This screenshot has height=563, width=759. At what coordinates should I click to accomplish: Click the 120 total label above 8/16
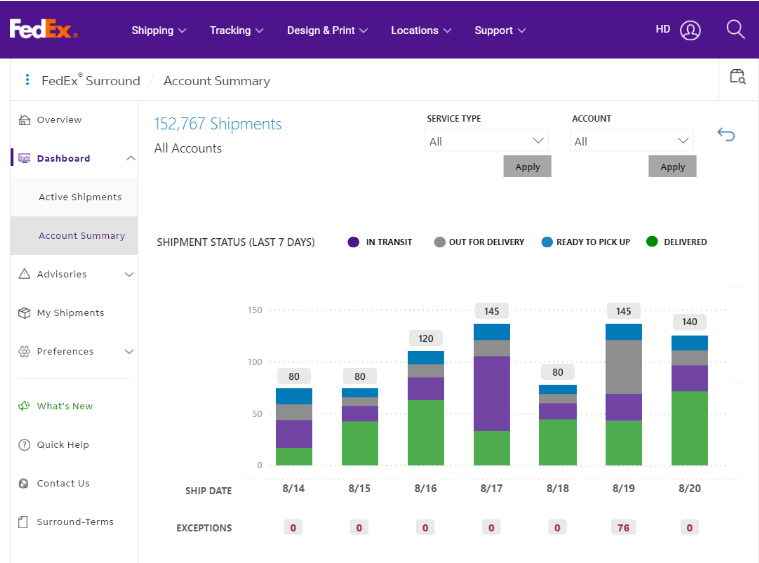(425, 338)
